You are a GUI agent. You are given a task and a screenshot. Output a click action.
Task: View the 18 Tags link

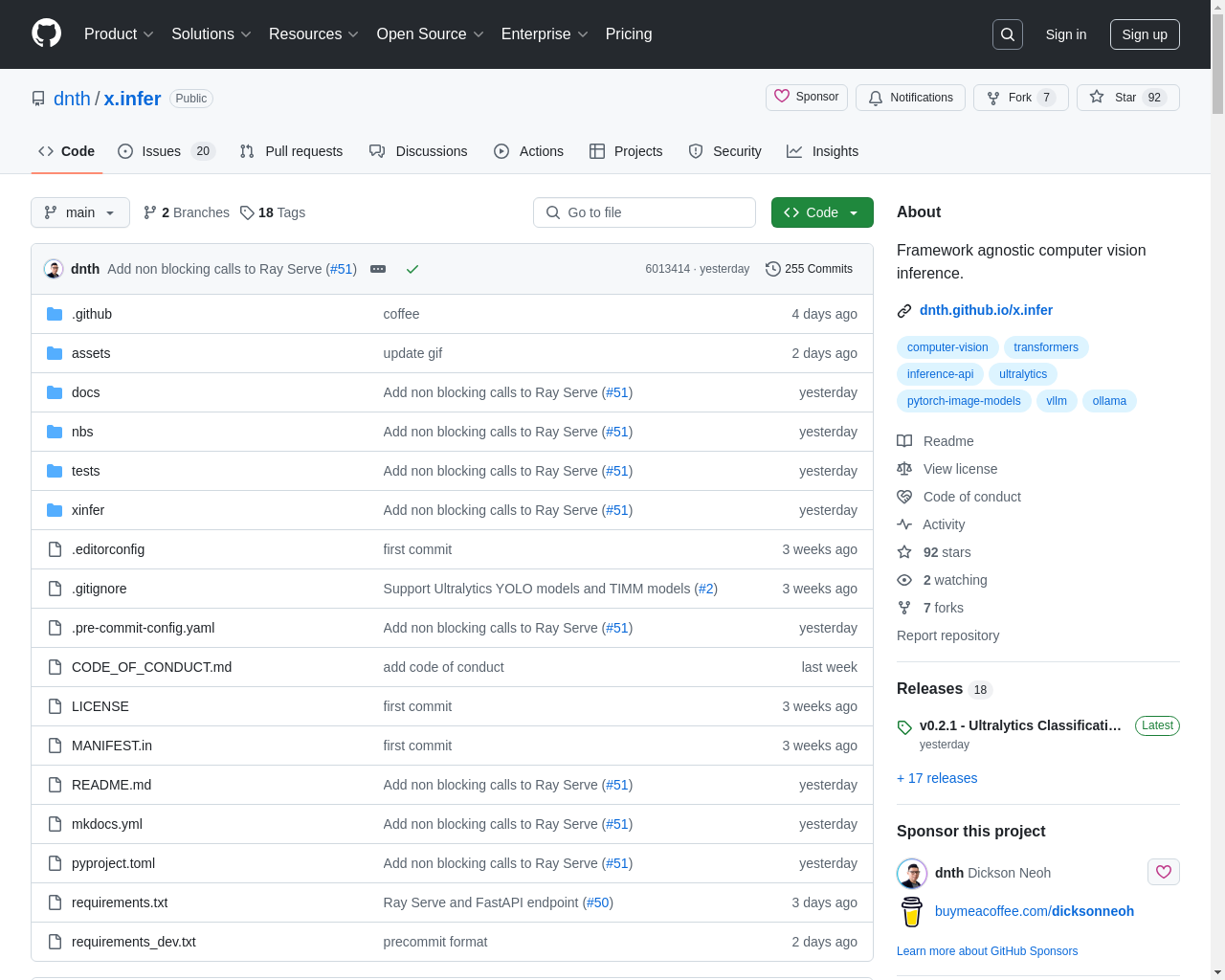pyautogui.click(x=273, y=212)
